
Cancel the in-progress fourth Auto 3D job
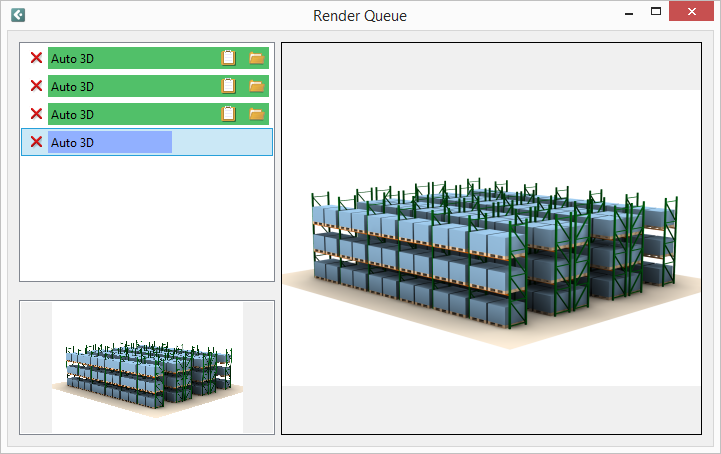pyautogui.click(x=36, y=142)
